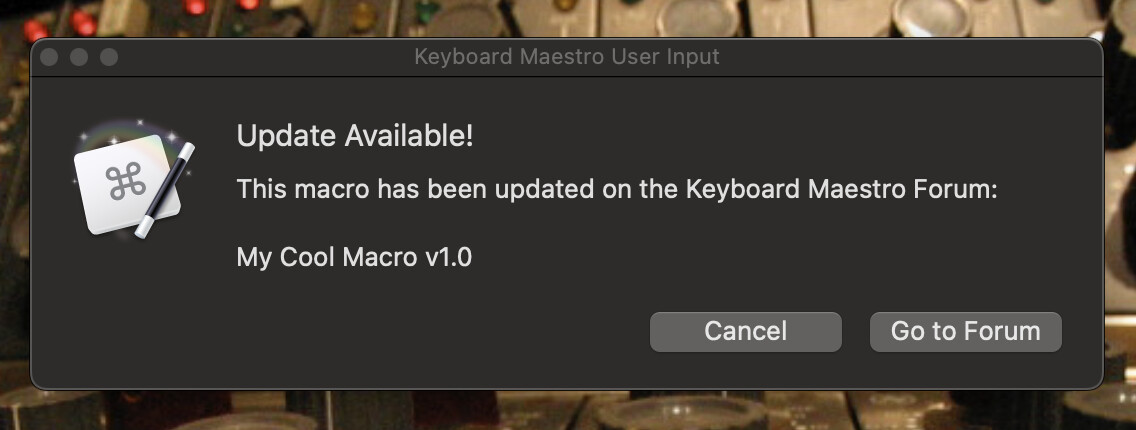1136x430 pixels.
Task: Click the command symbol on the icon
Action: (x=126, y=183)
